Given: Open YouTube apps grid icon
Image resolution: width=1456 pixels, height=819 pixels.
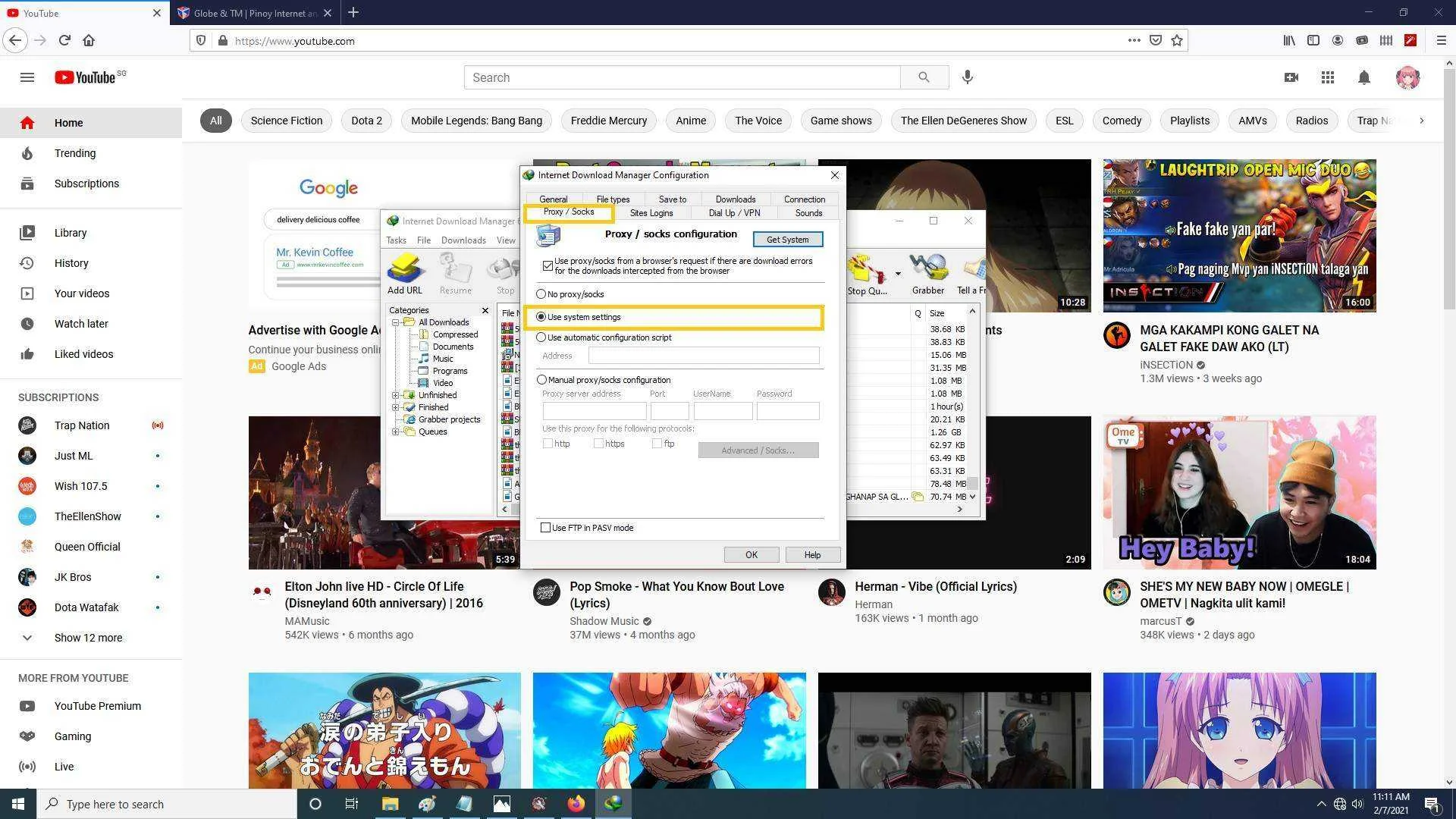Looking at the screenshot, I should pyautogui.click(x=1328, y=77).
